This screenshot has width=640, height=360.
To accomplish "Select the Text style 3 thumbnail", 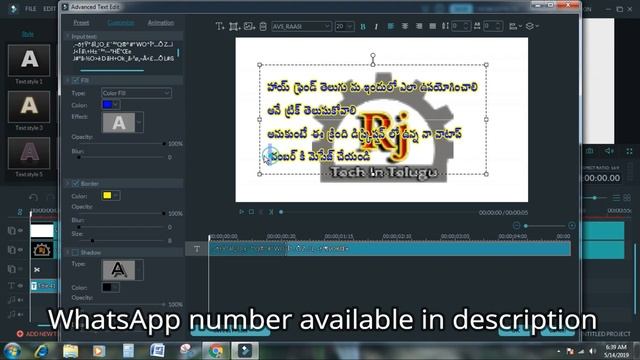I will pos(29,107).
